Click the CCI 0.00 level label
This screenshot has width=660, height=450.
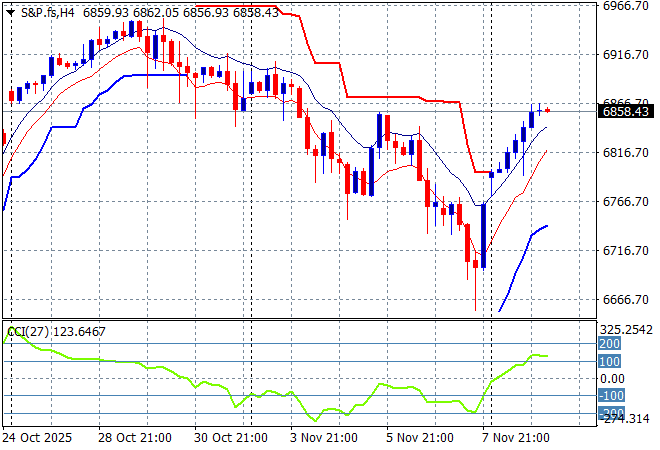tap(612, 378)
